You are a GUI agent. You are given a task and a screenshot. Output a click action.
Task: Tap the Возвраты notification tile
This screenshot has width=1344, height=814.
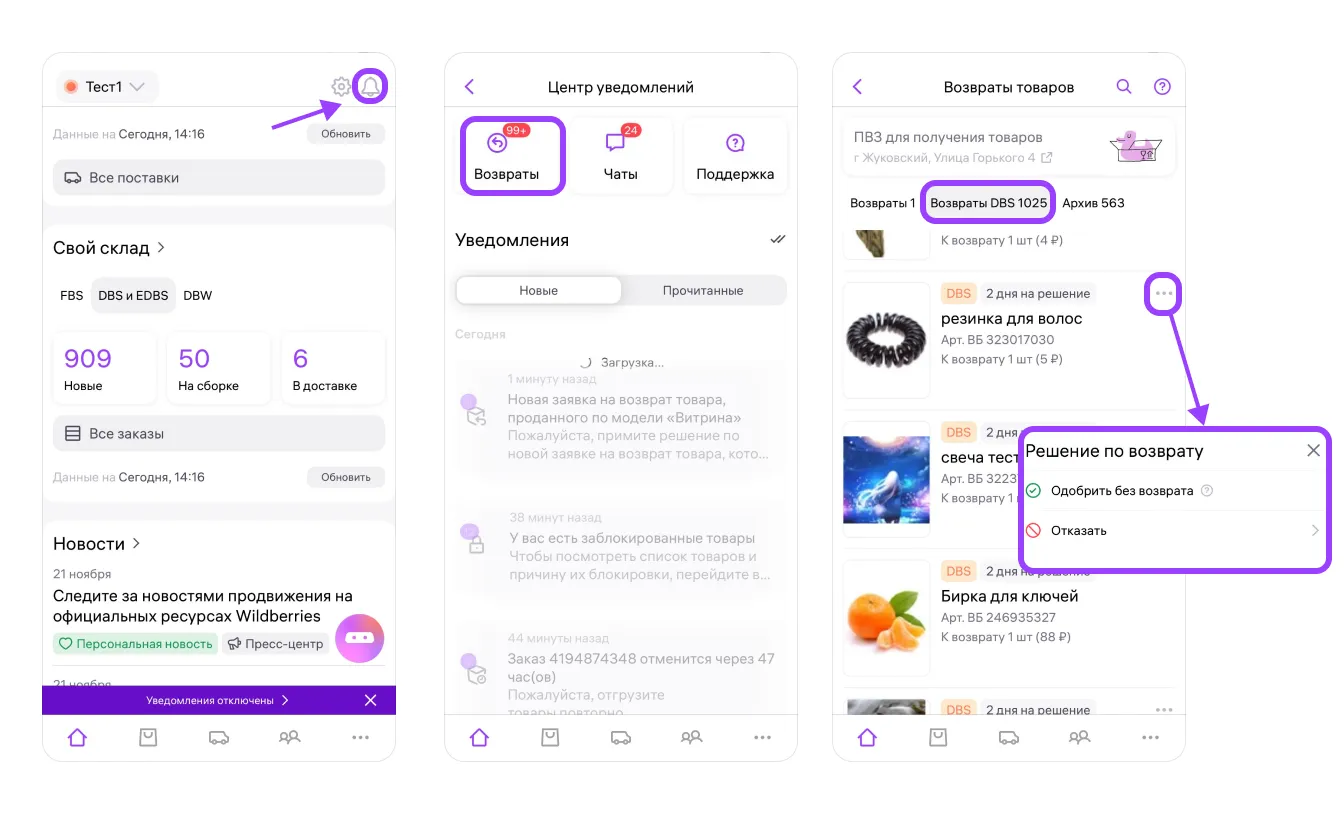coord(513,155)
